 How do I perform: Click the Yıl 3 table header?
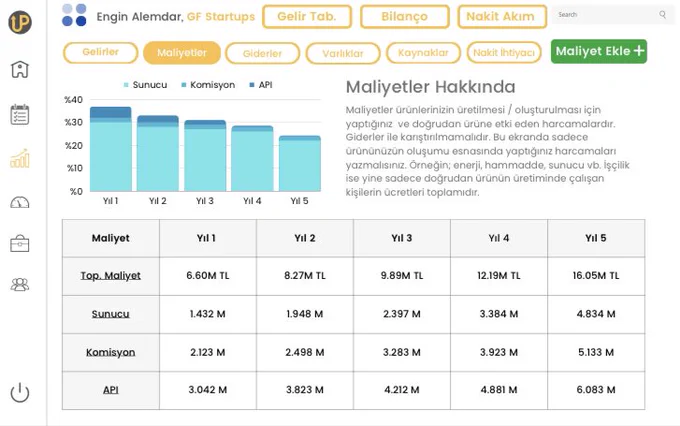[x=402, y=238]
